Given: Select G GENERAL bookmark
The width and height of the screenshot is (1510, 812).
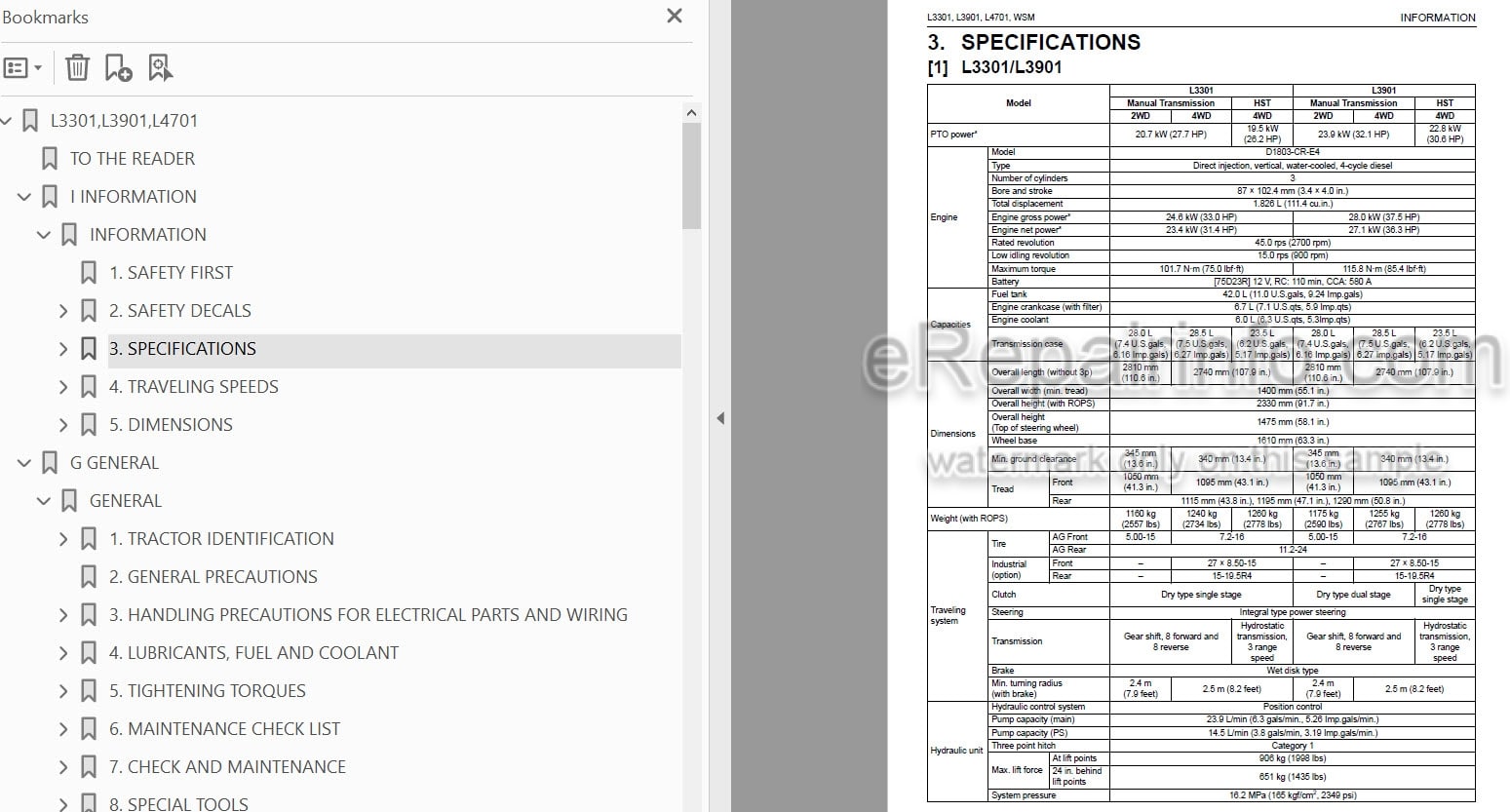Looking at the screenshot, I should click(x=114, y=463).
